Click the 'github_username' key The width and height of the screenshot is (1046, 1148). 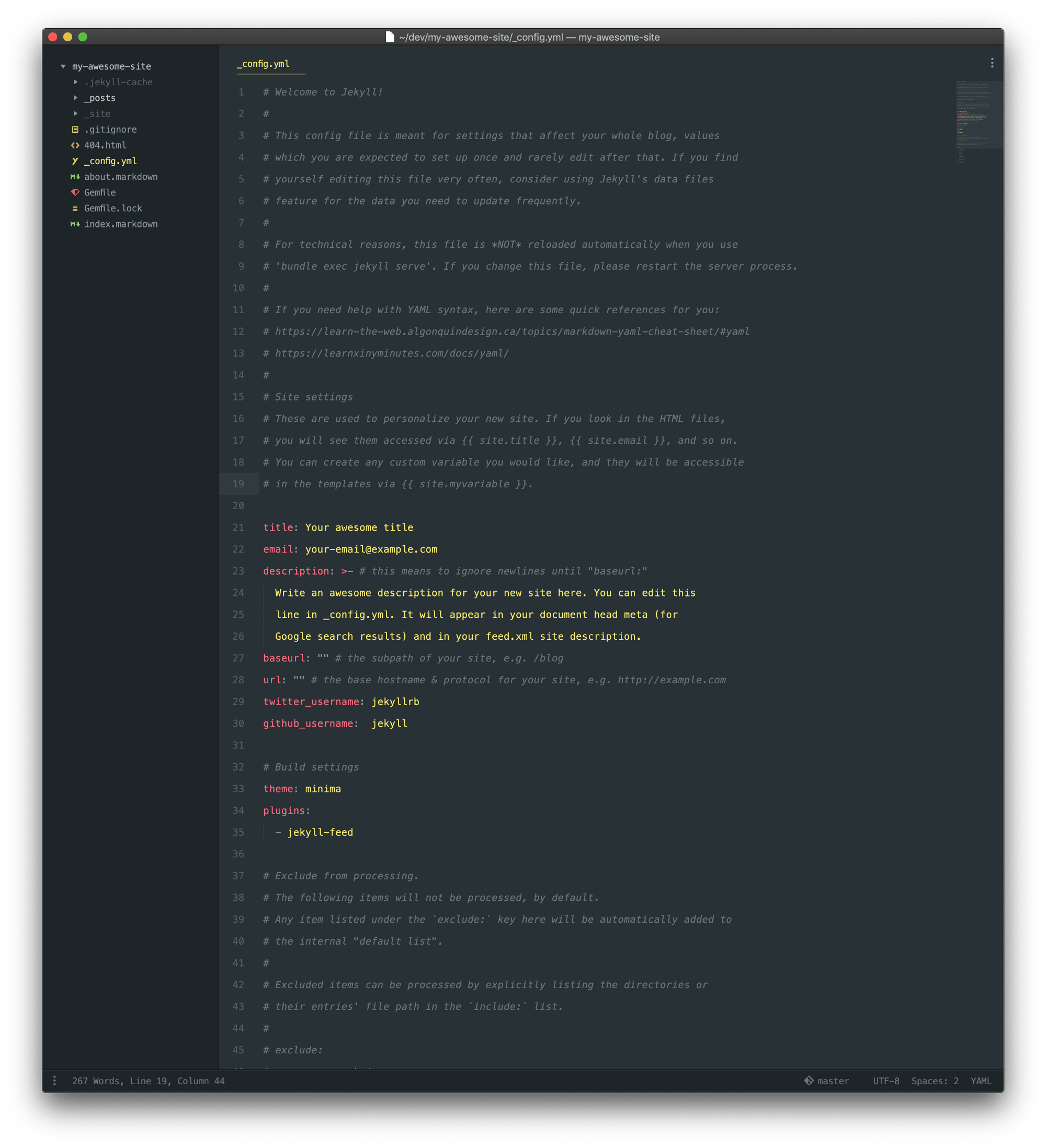point(308,723)
